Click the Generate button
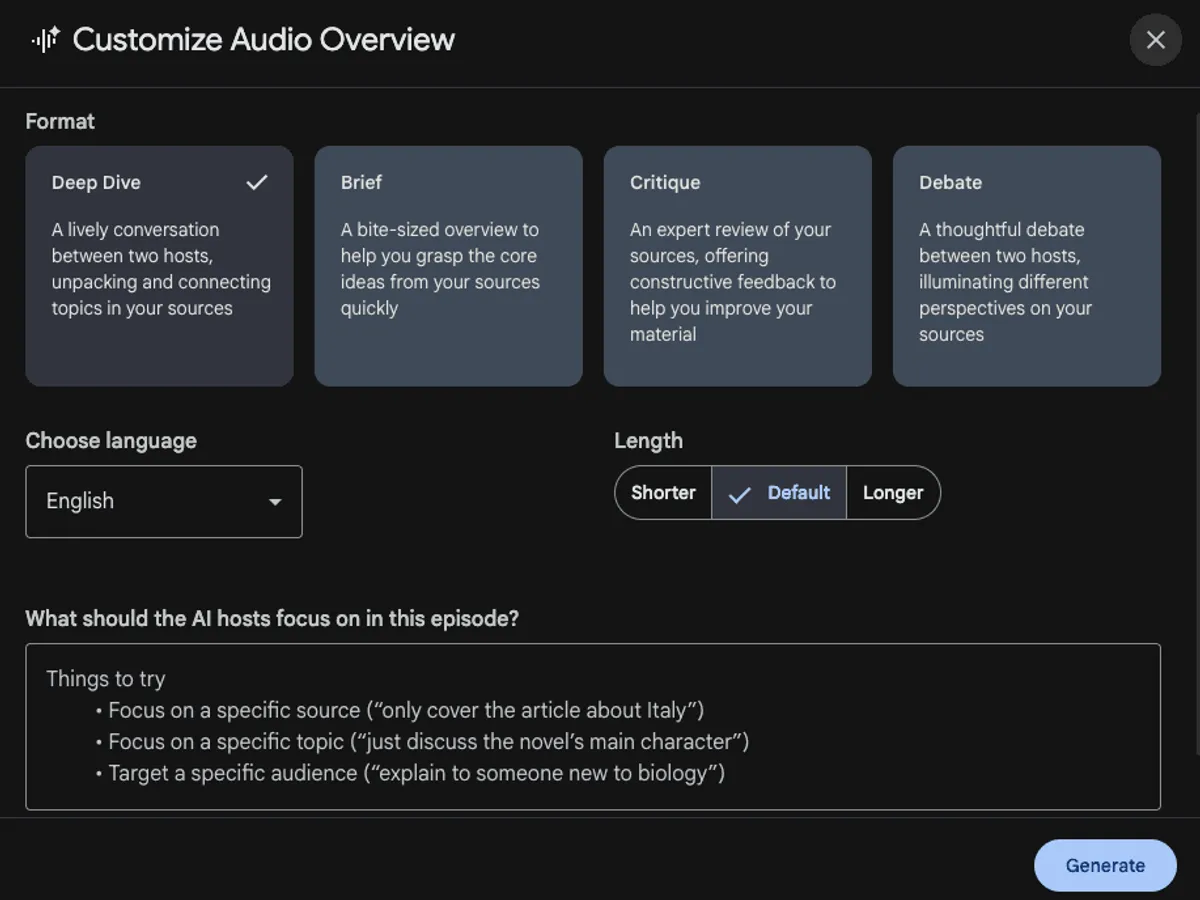The width and height of the screenshot is (1200, 900). [x=1105, y=865]
